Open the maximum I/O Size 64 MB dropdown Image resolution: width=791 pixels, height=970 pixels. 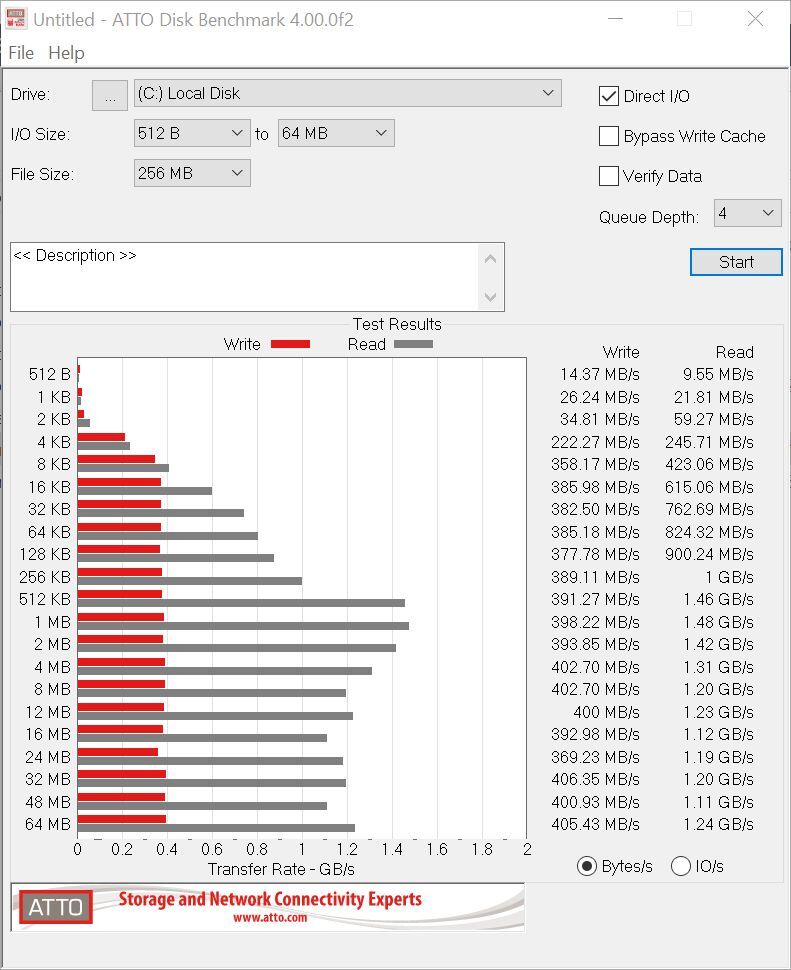coord(335,133)
